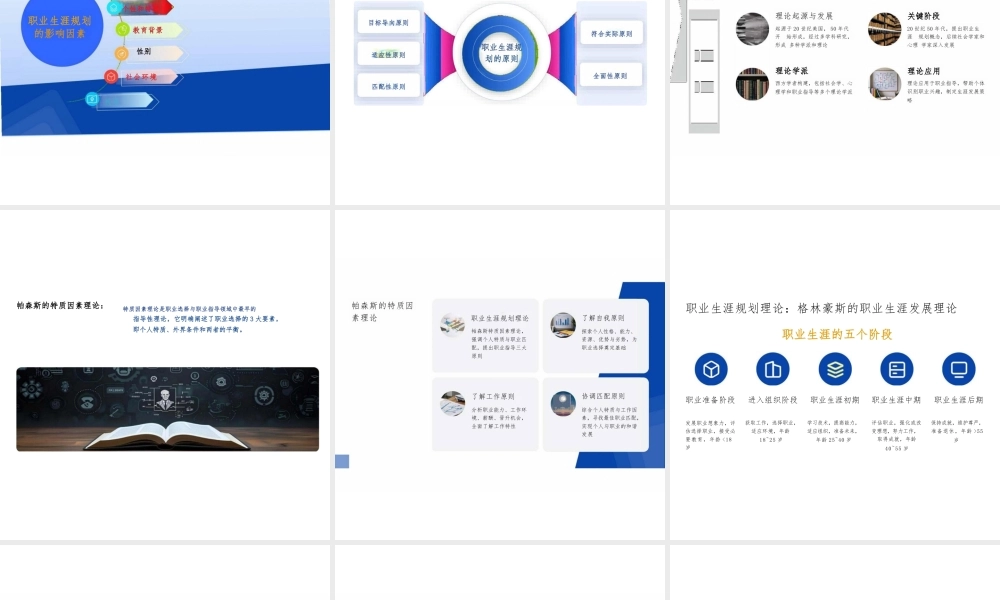The height and width of the screenshot is (600, 1000).
Task: Click the red cube icon beside 社会环境
Action: [111, 77]
